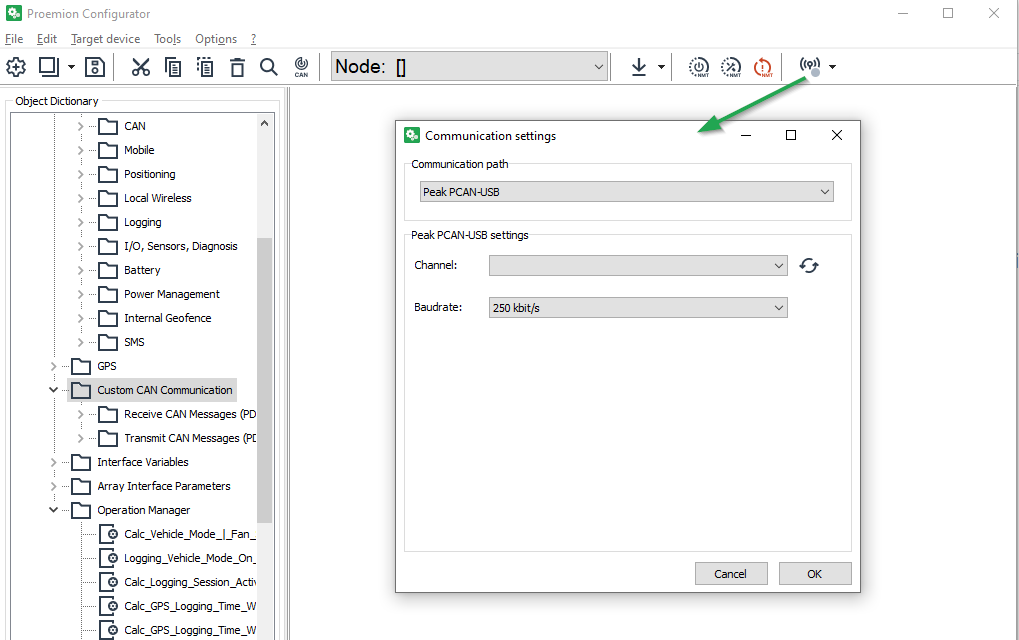Viewport: 1019px width, 640px height.
Task: Click the save configuration disk icon
Action: coord(95,67)
